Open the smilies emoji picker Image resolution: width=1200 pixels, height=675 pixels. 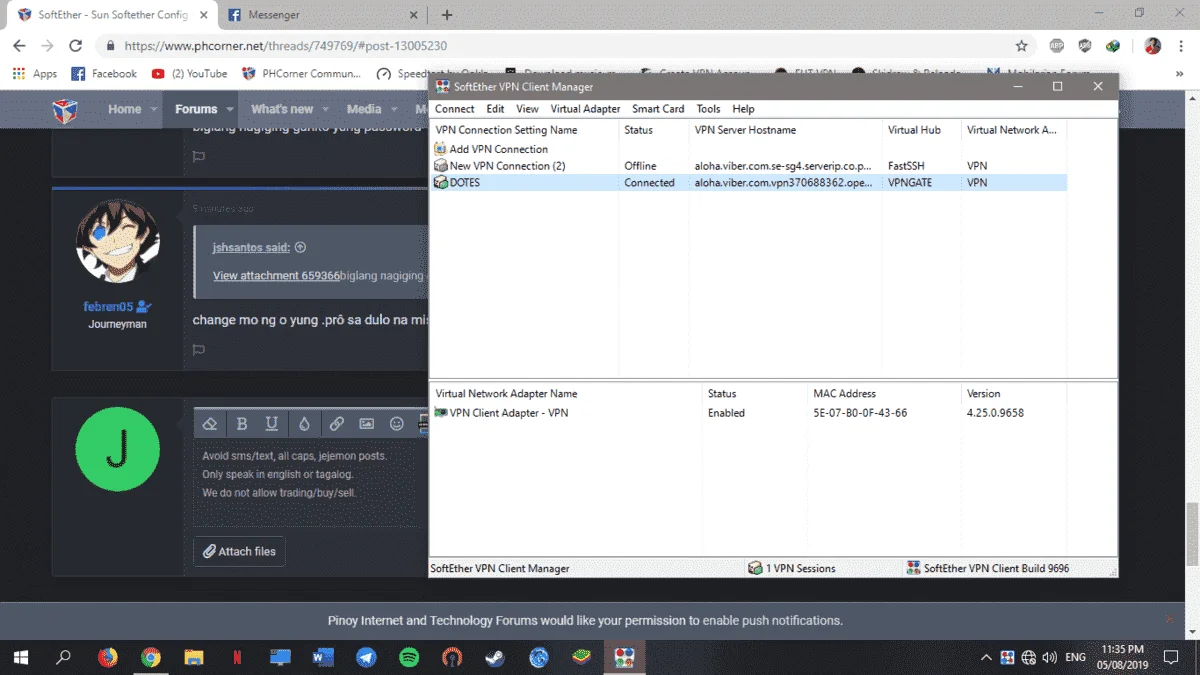397,424
